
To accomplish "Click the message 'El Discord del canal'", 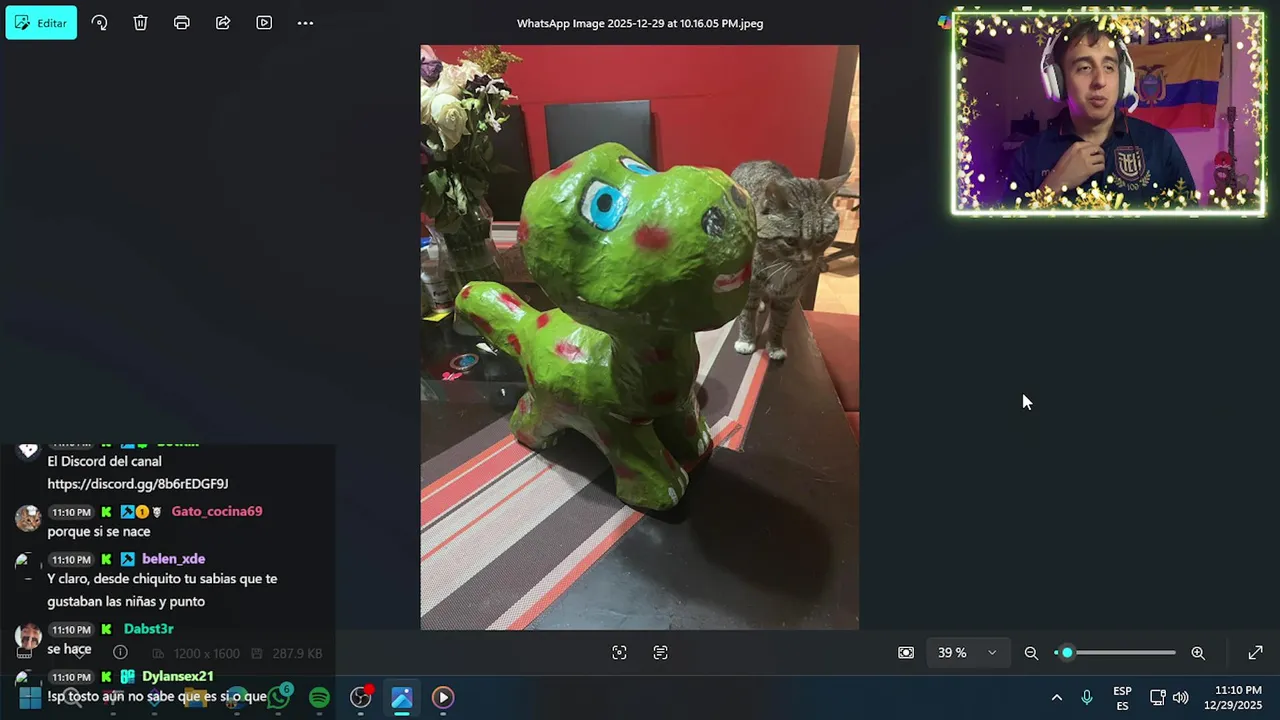I will pyautogui.click(x=104, y=462).
